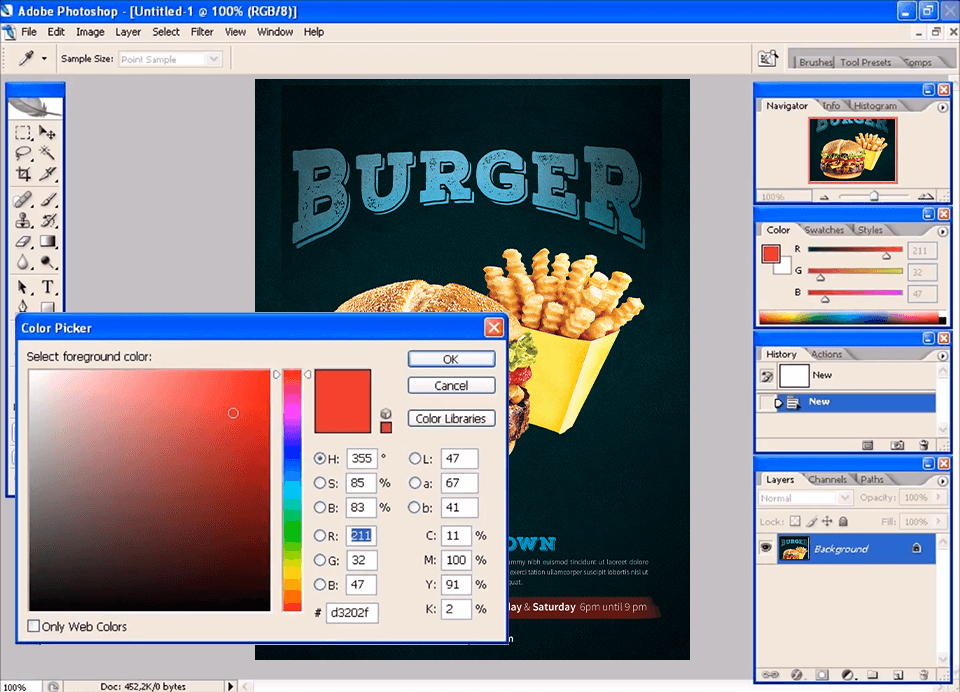
Task: Switch to the Swatches tab
Action: click(824, 230)
